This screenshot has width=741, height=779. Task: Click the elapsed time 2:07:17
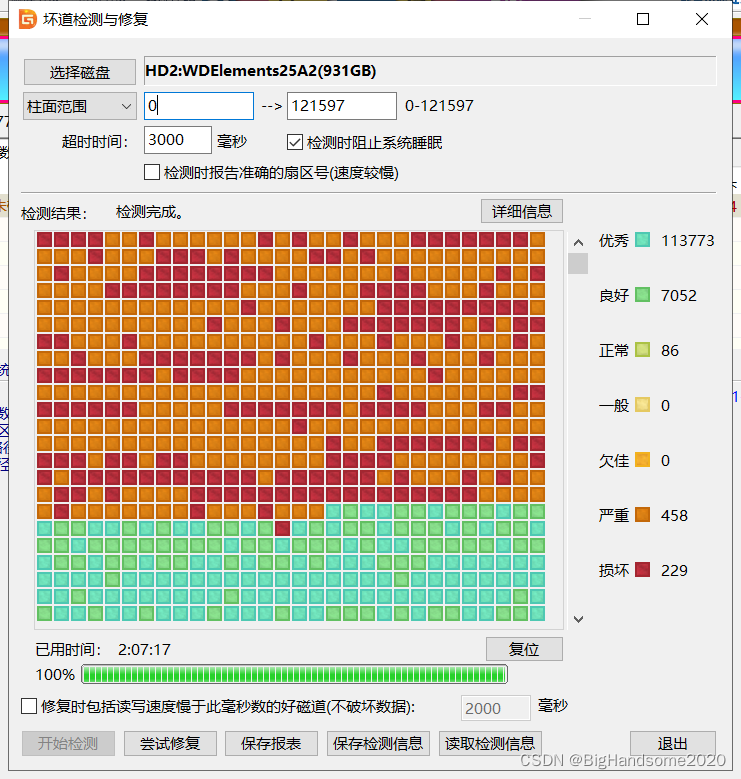click(144, 649)
